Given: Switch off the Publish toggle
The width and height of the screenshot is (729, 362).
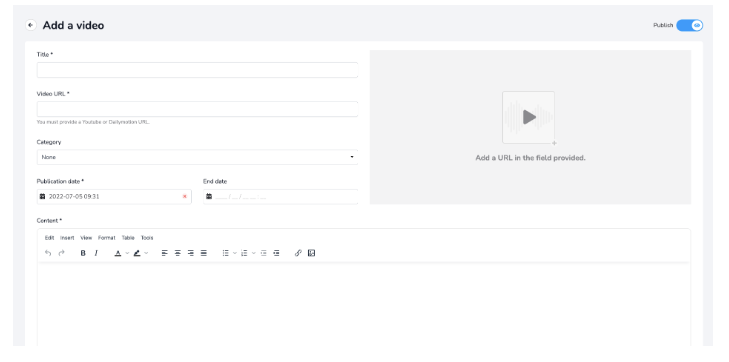Looking at the screenshot, I should click(x=689, y=25).
